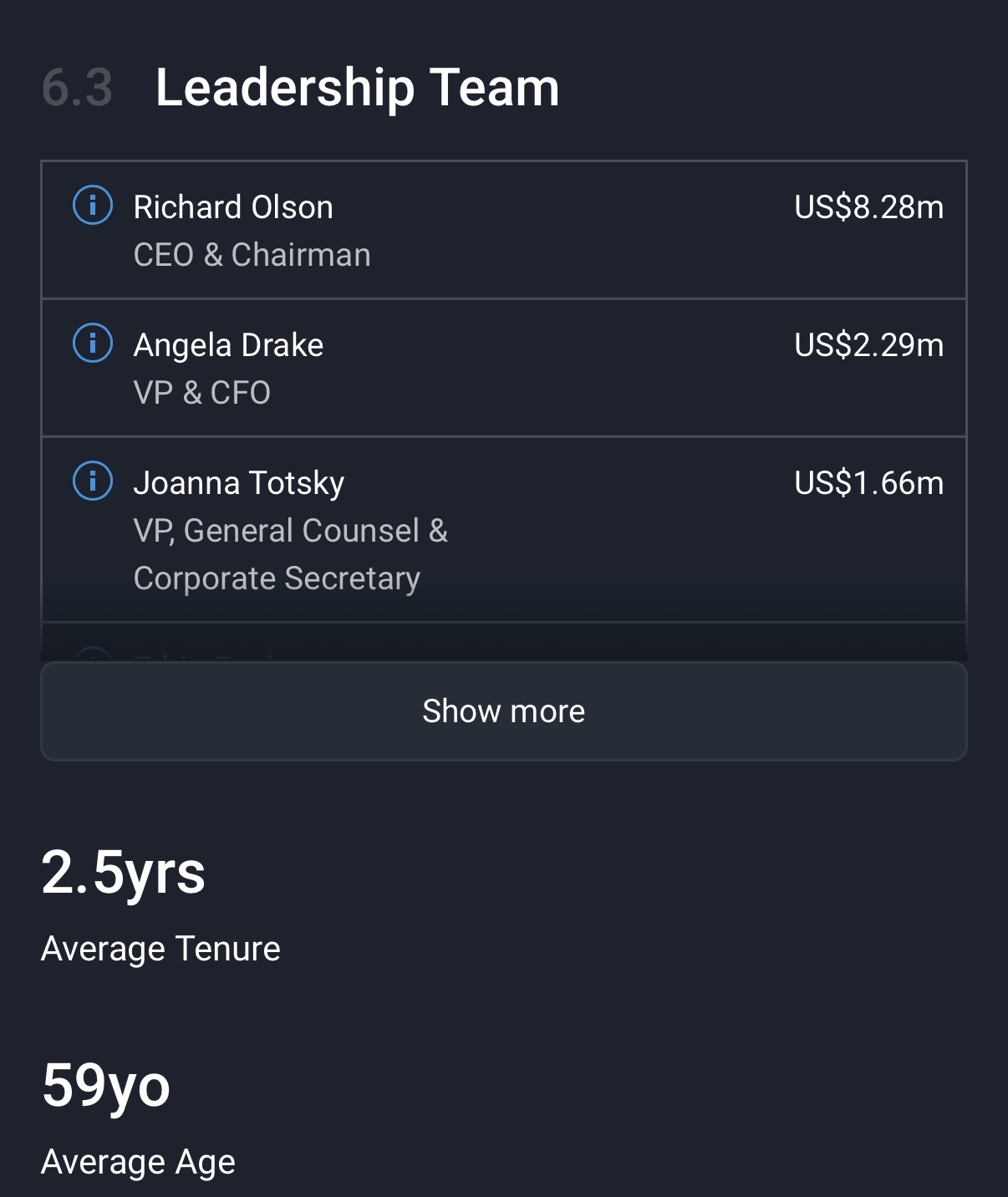Click the US$8.28m compensation value
Screen dimensions: 1008x1197
(x=868, y=207)
